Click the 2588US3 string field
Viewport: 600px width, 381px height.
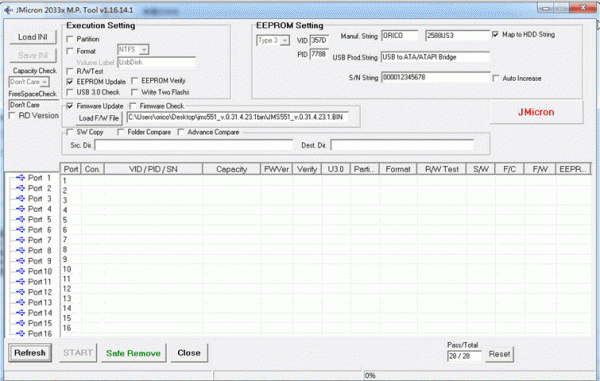point(457,36)
